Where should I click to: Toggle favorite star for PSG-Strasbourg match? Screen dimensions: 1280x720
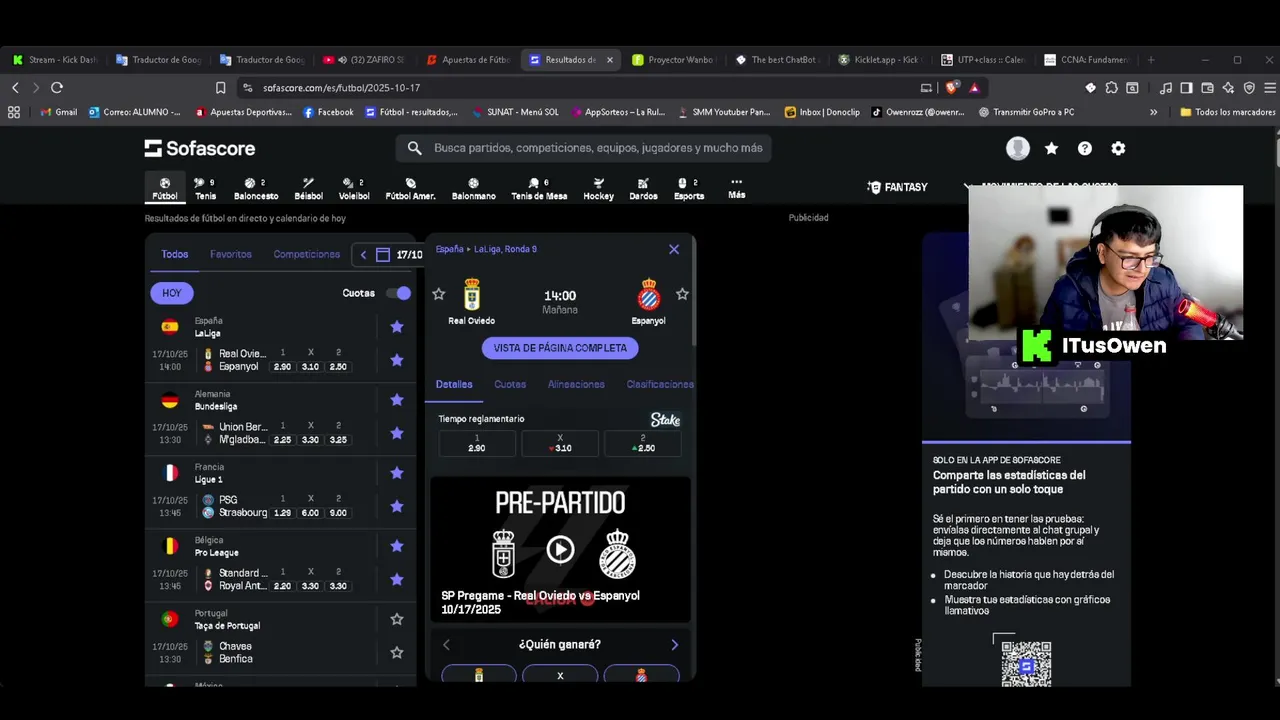[397, 506]
